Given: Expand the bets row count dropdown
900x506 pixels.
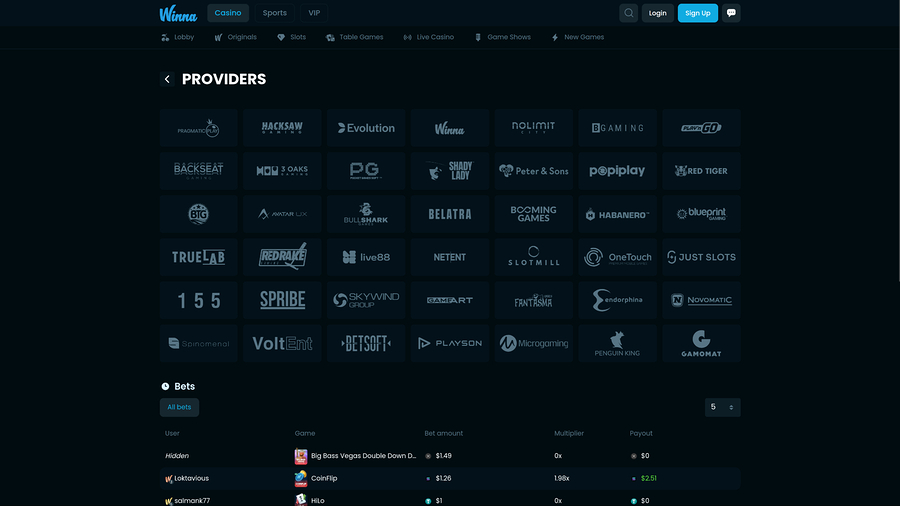Looking at the screenshot, I should point(722,407).
